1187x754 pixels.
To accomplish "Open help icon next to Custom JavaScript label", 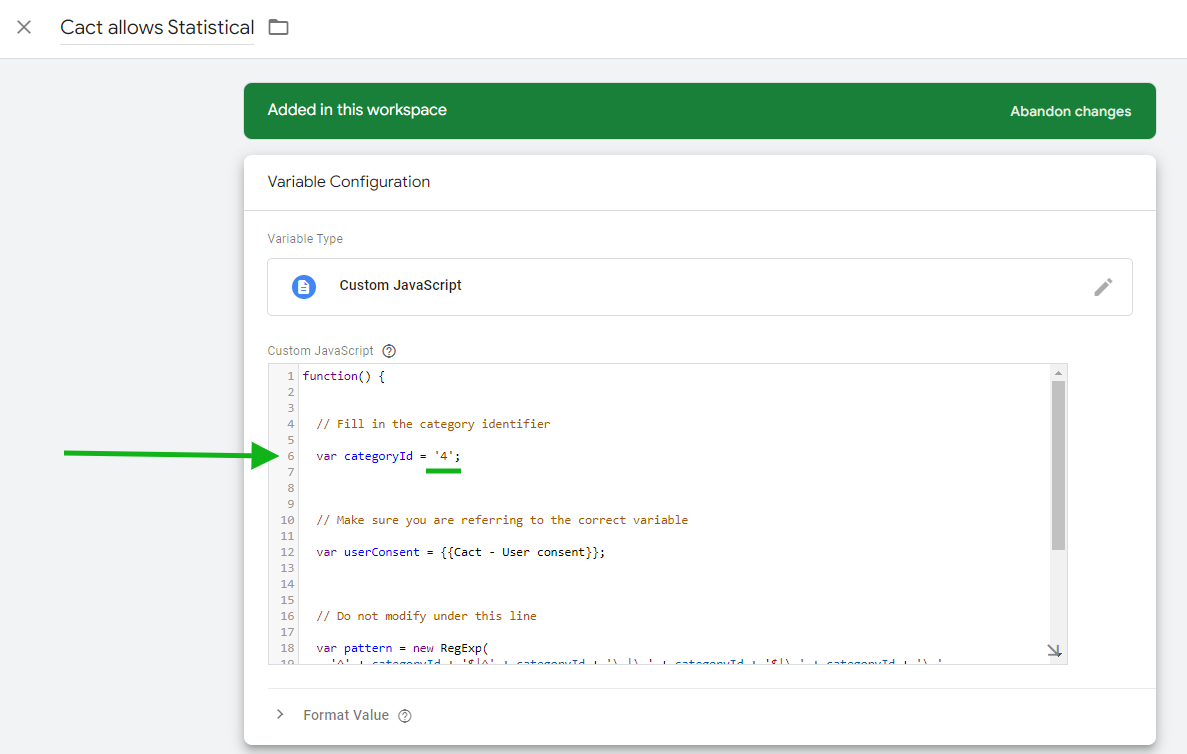I will coord(389,351).
